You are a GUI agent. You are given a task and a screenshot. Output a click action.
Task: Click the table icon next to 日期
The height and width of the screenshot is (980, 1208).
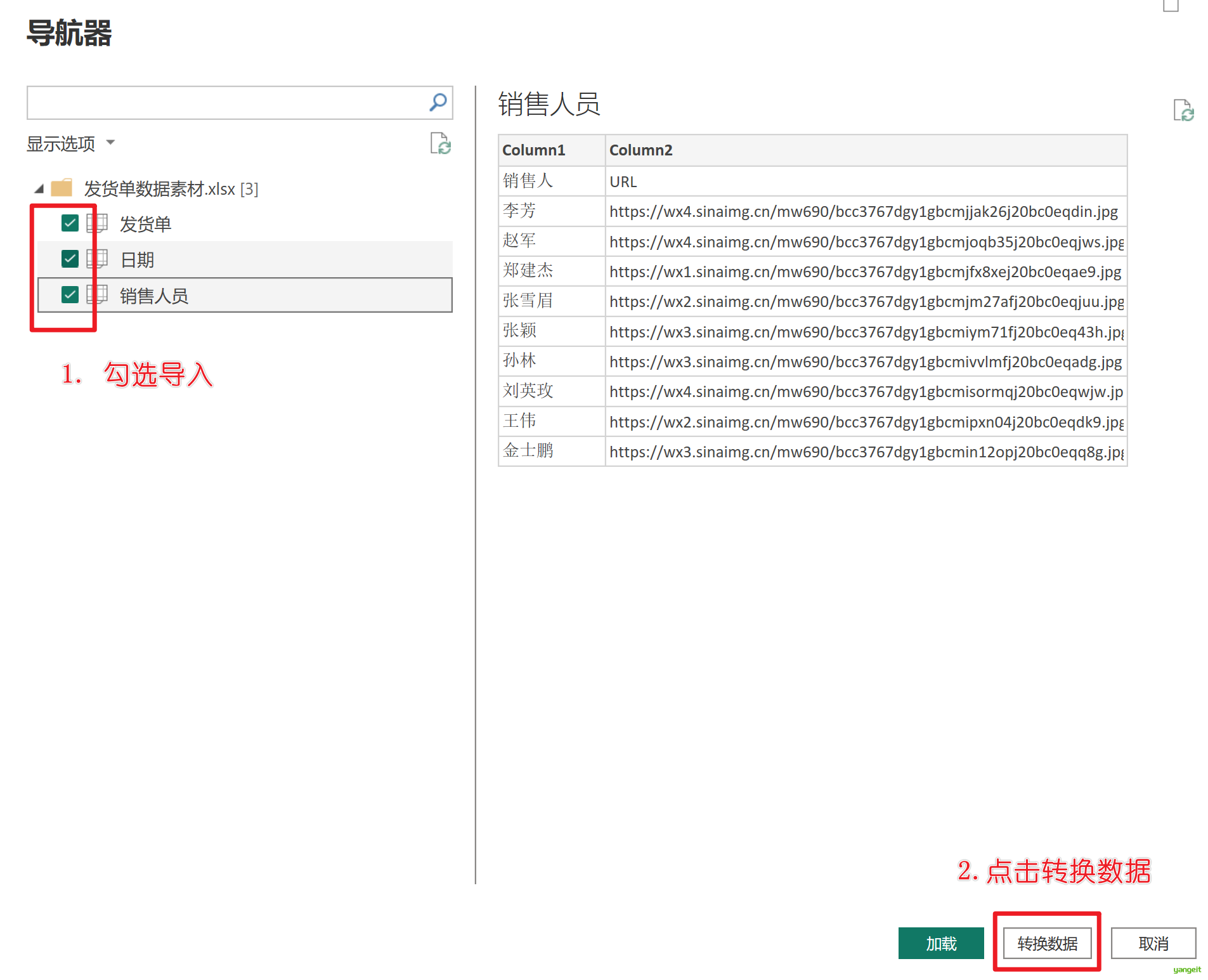[x=97, y=259]
